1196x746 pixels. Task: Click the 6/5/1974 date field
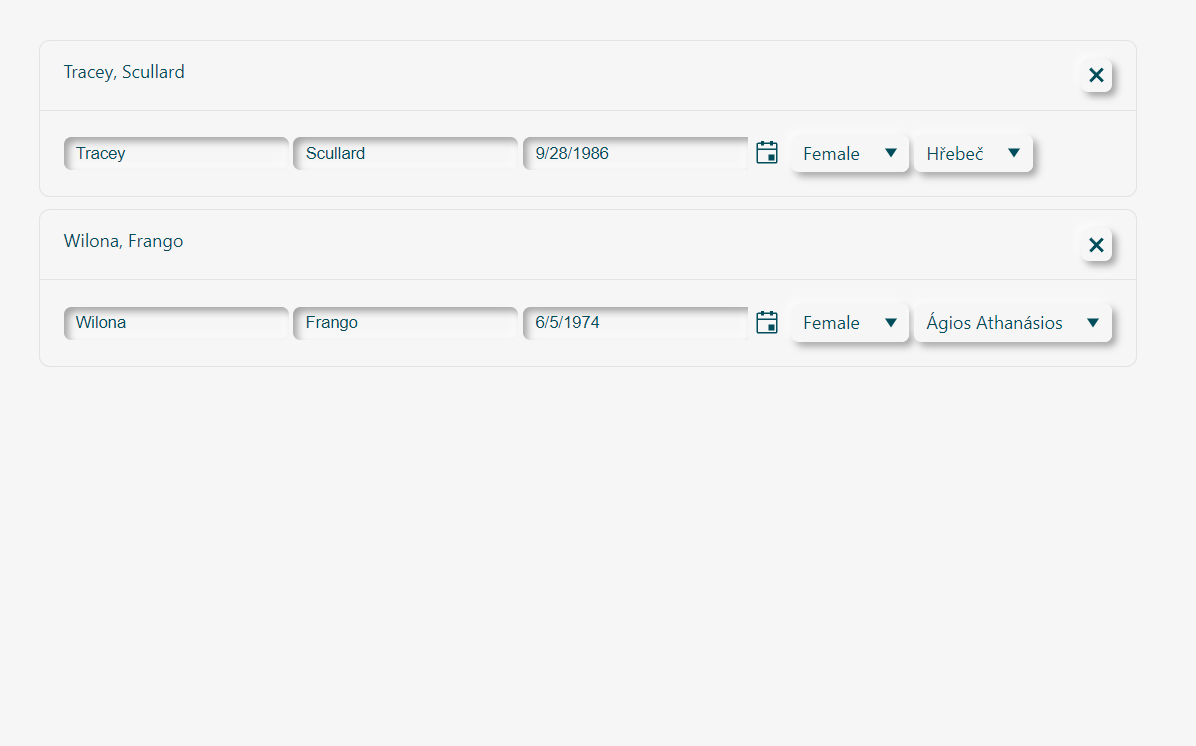coord(636,323)
